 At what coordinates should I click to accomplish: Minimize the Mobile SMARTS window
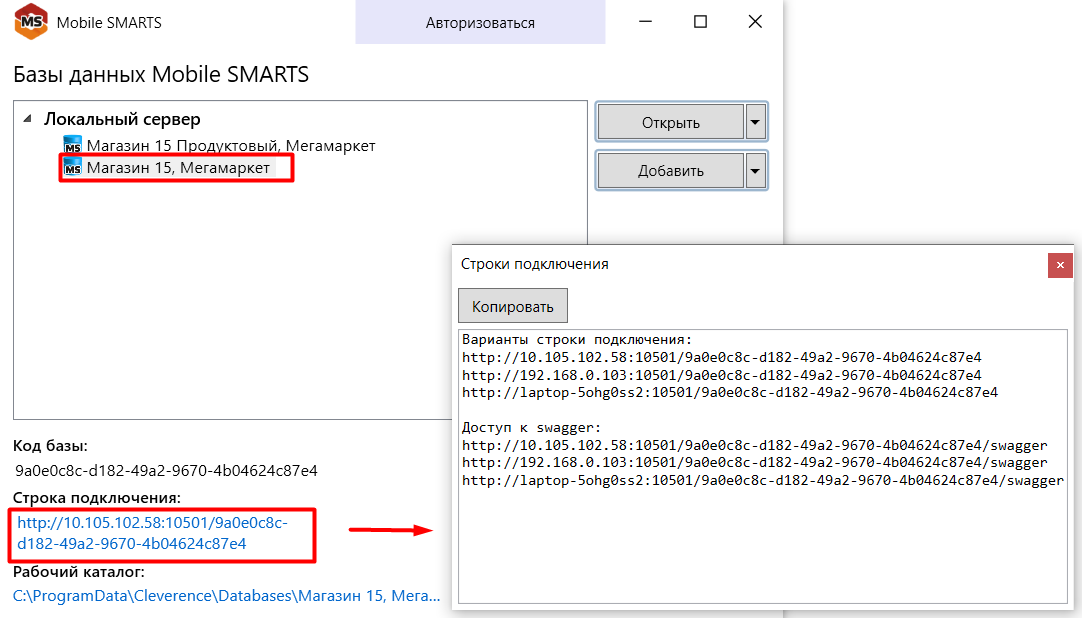pyautogui.click(x=645, y=22)
